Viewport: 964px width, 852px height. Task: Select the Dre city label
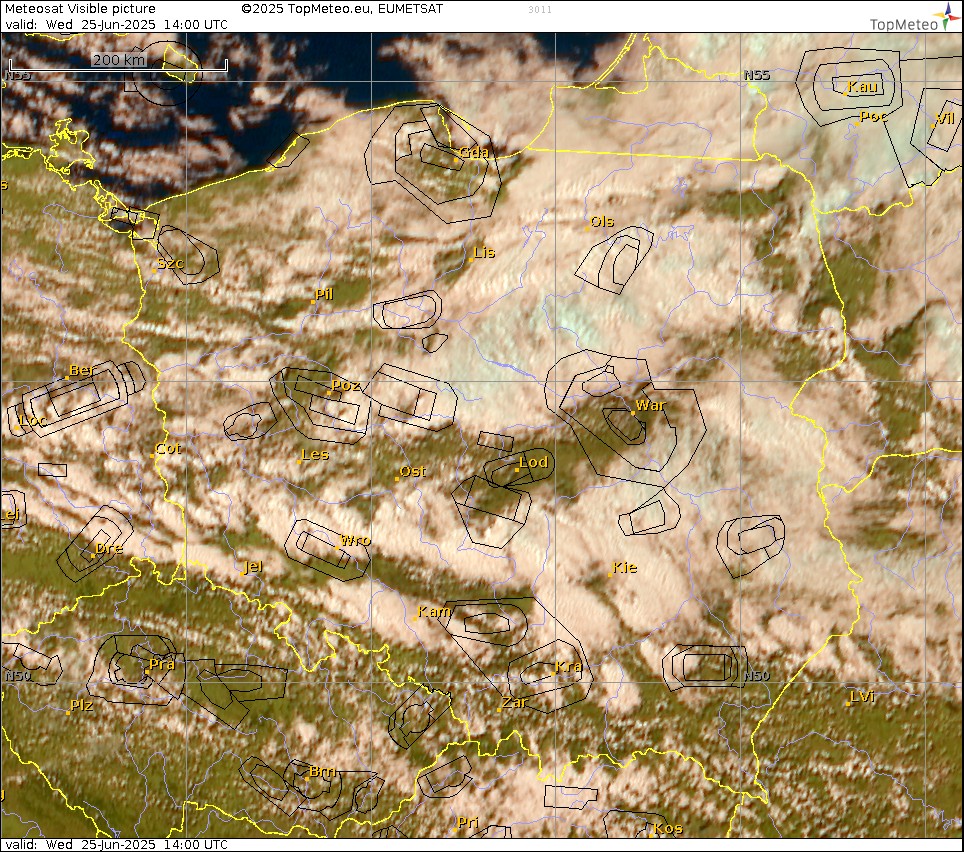(x=109, y=548)
